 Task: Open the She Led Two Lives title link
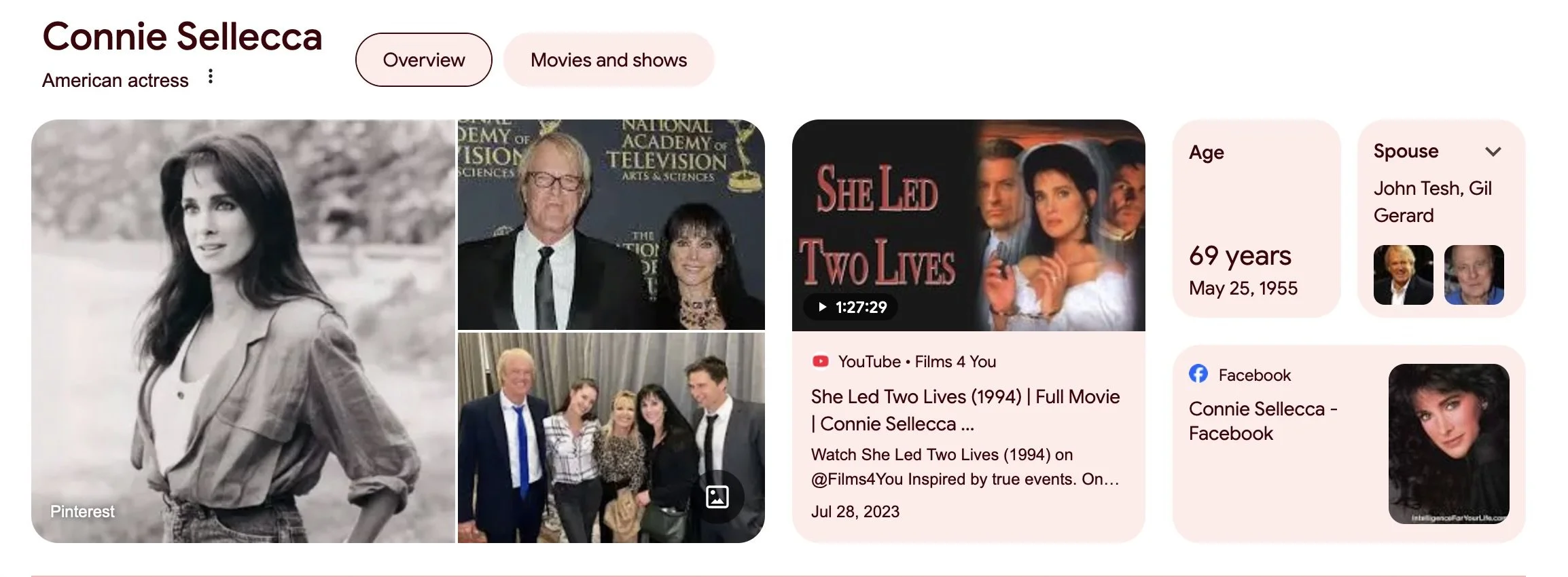point(965,410)
